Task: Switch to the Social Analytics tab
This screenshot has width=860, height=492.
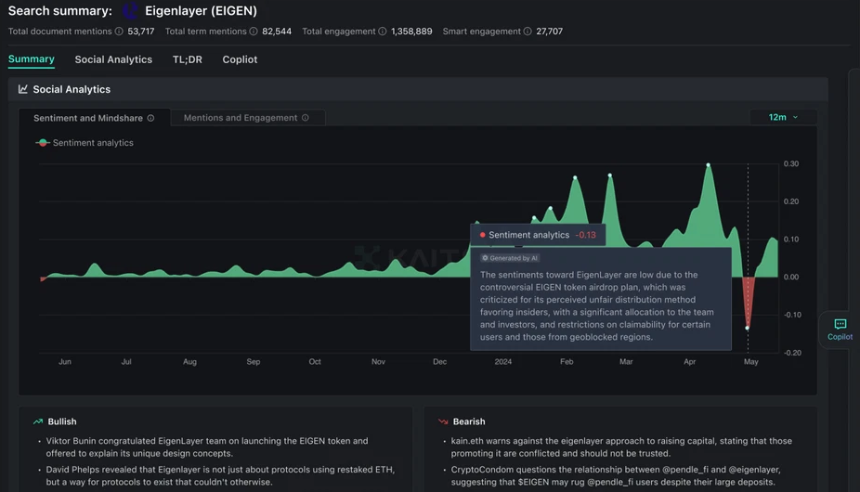Action: (x=114, y=59)
